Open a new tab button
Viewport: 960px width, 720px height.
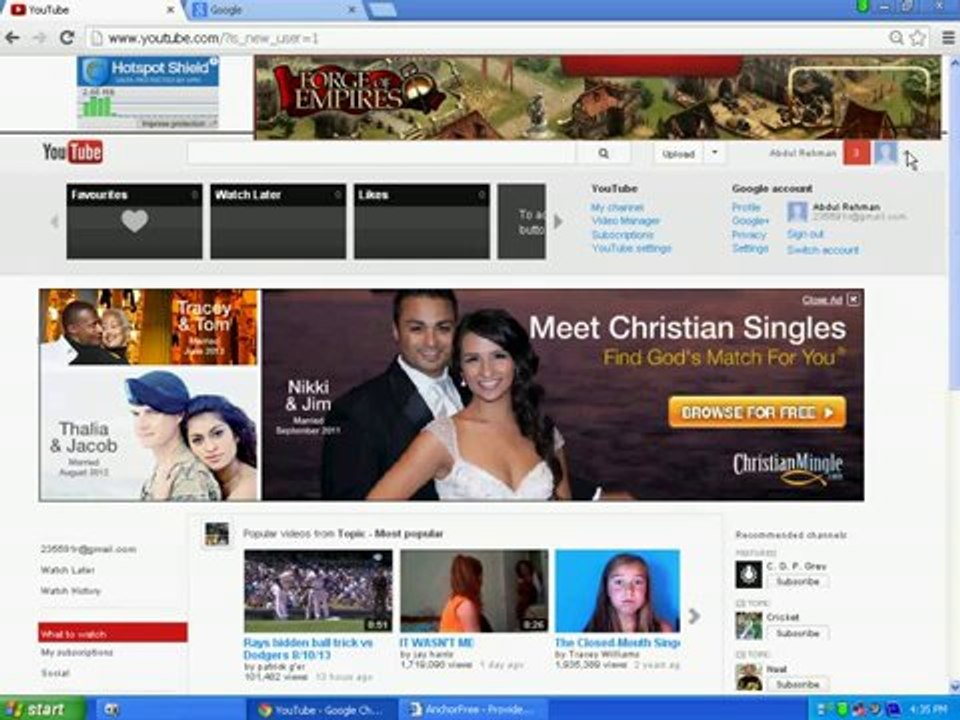382,10
